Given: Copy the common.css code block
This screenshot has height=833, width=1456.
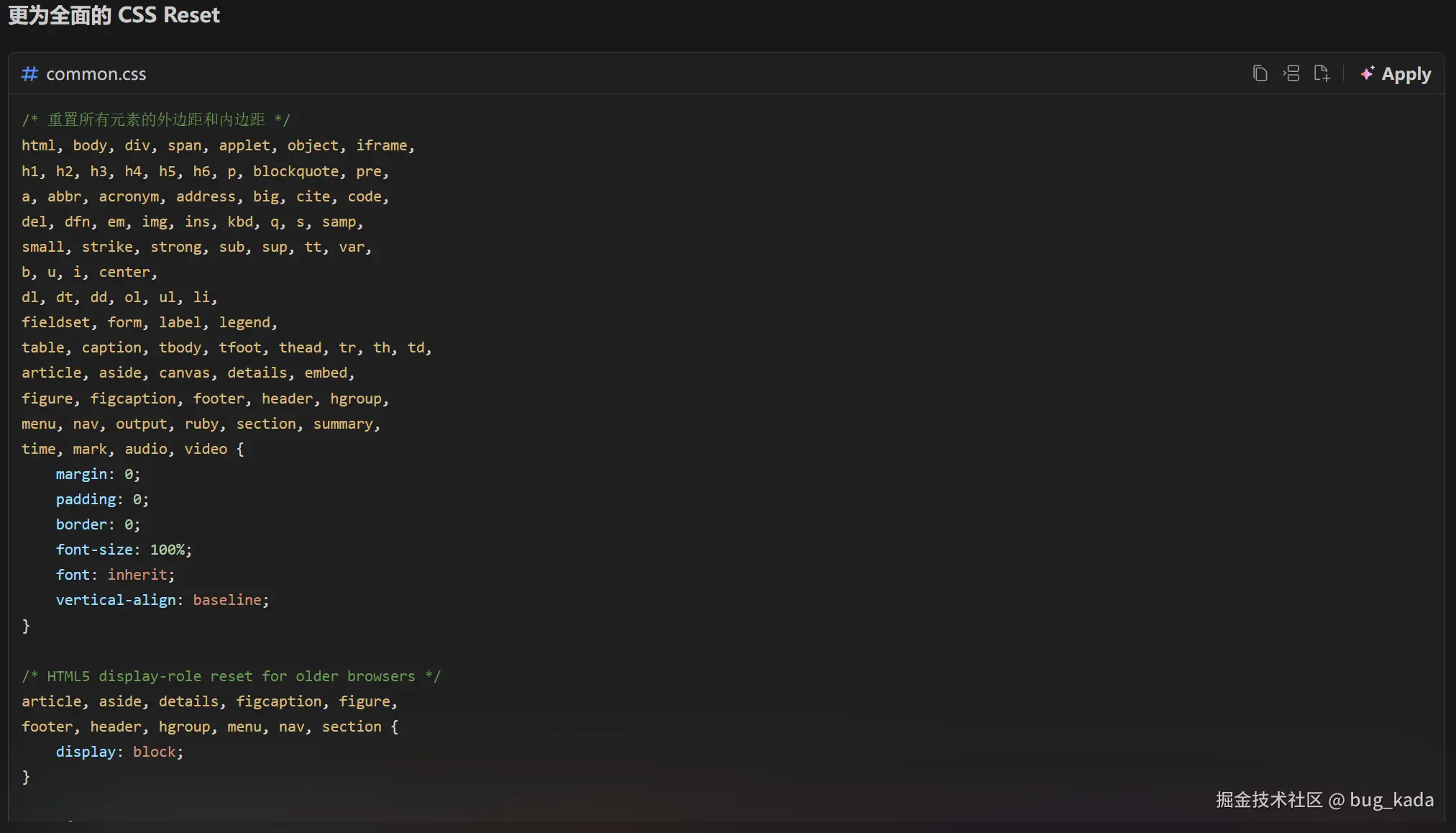Looking at the screenshot, I should 1260,73.
